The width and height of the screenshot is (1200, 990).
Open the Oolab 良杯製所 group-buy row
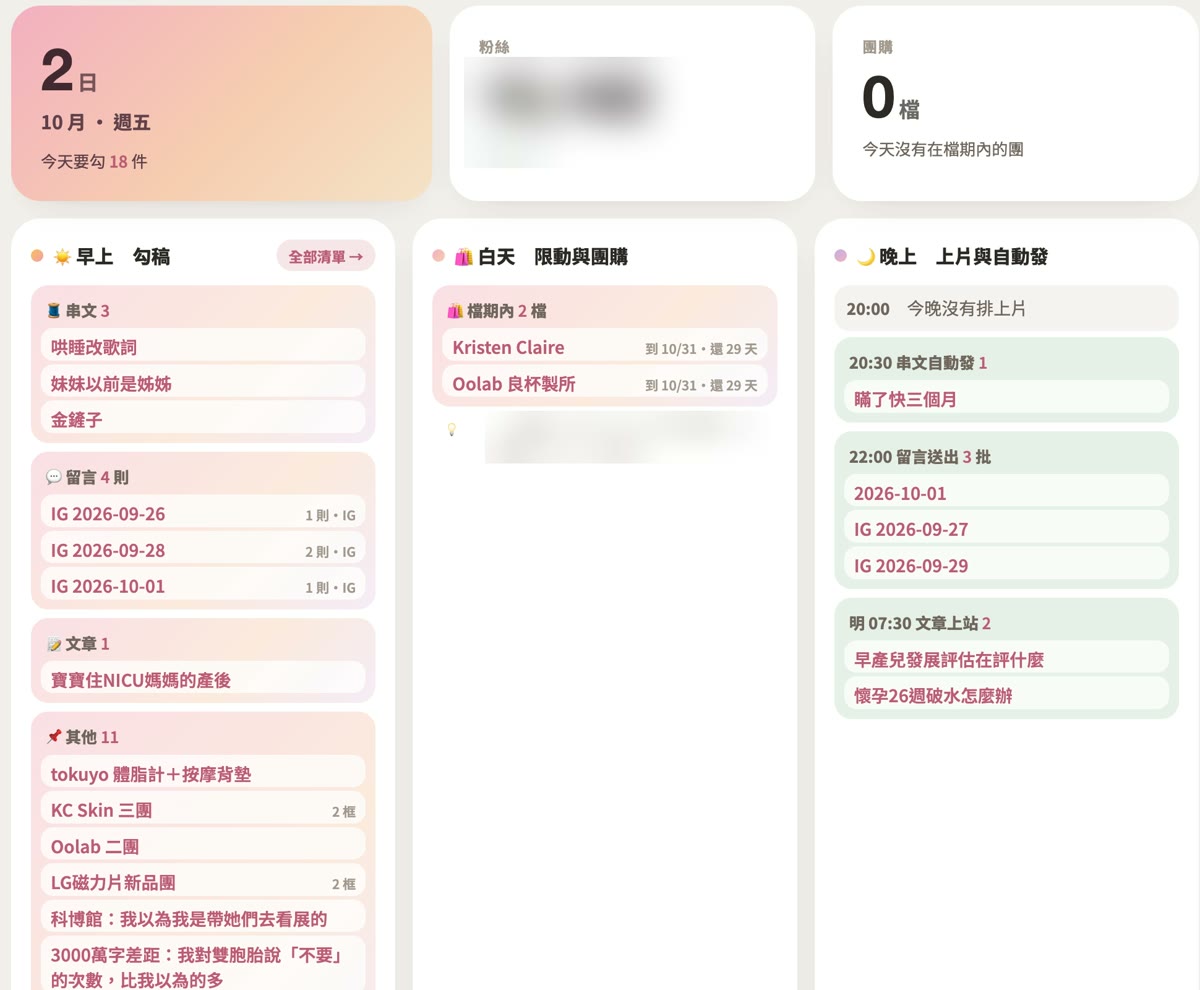[605, 383]
